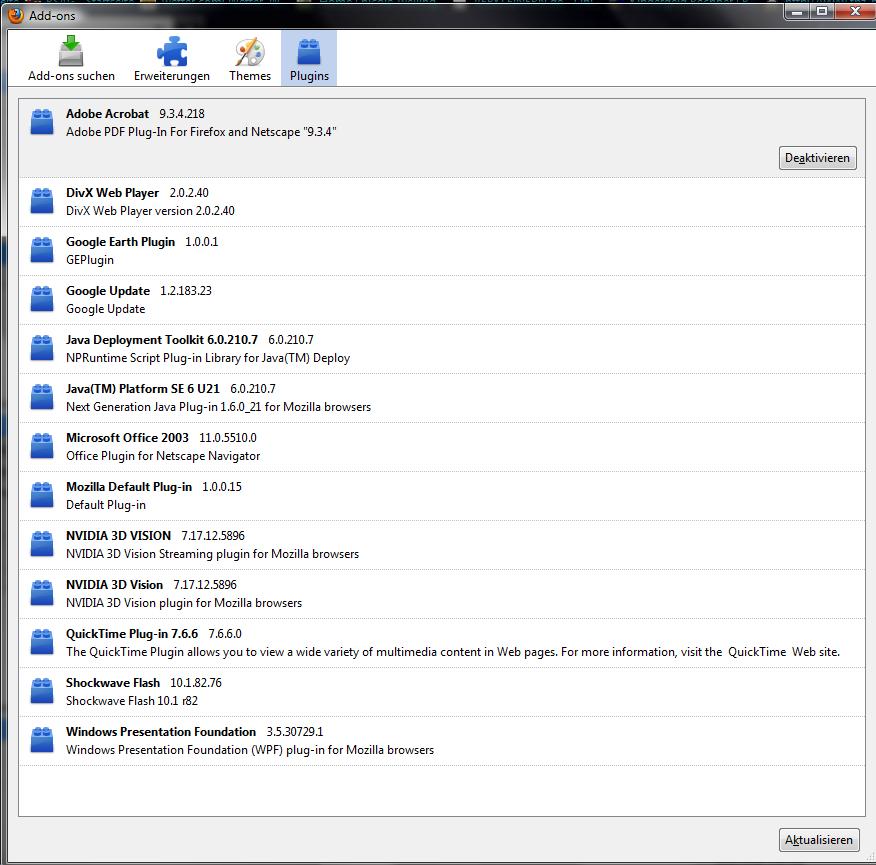Click the Java(TM) Platform SE 6 U21 icon

pyautogui.click(x=42, y=397)
